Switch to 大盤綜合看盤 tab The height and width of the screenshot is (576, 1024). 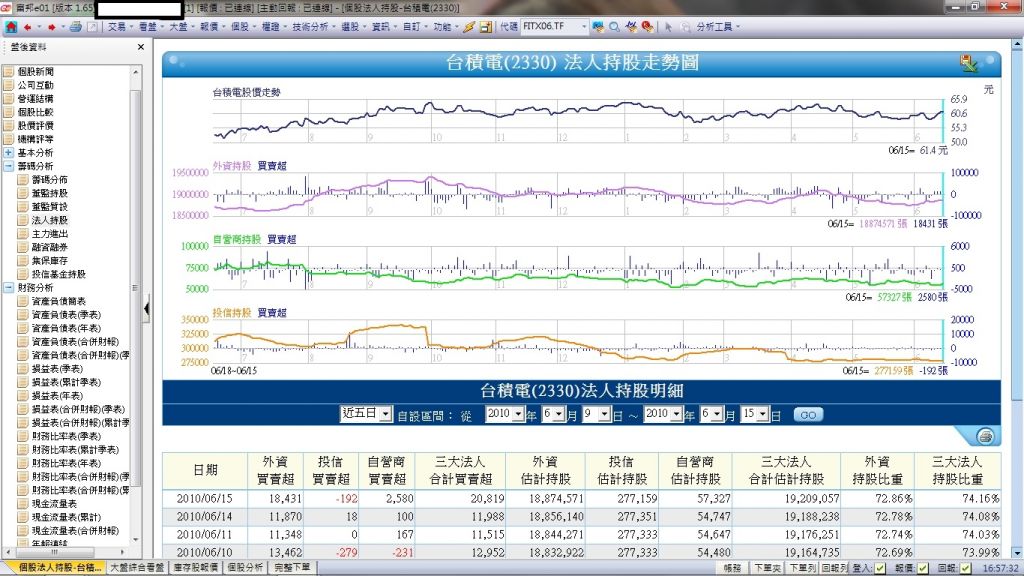pos(138,568)
